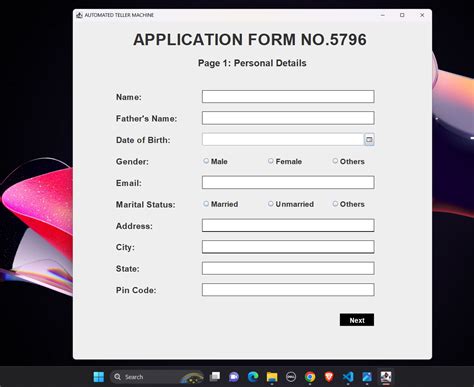Open Task View from the taskbar
Screen dimensions: 474x387
[215, 377]
